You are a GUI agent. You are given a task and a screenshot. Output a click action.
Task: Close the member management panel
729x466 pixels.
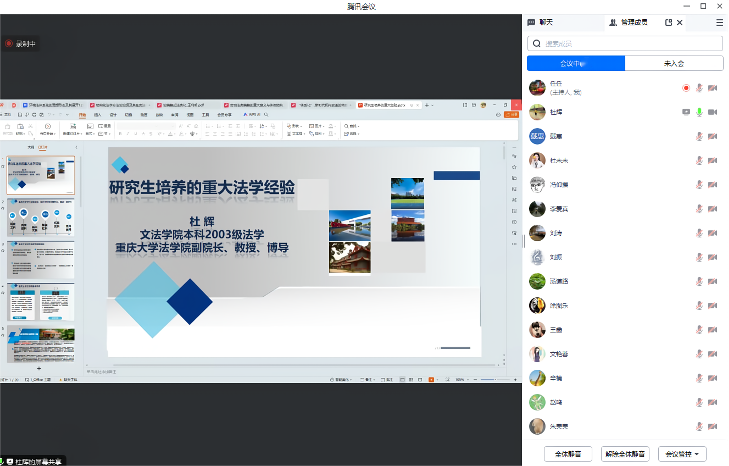click(681, 21)
